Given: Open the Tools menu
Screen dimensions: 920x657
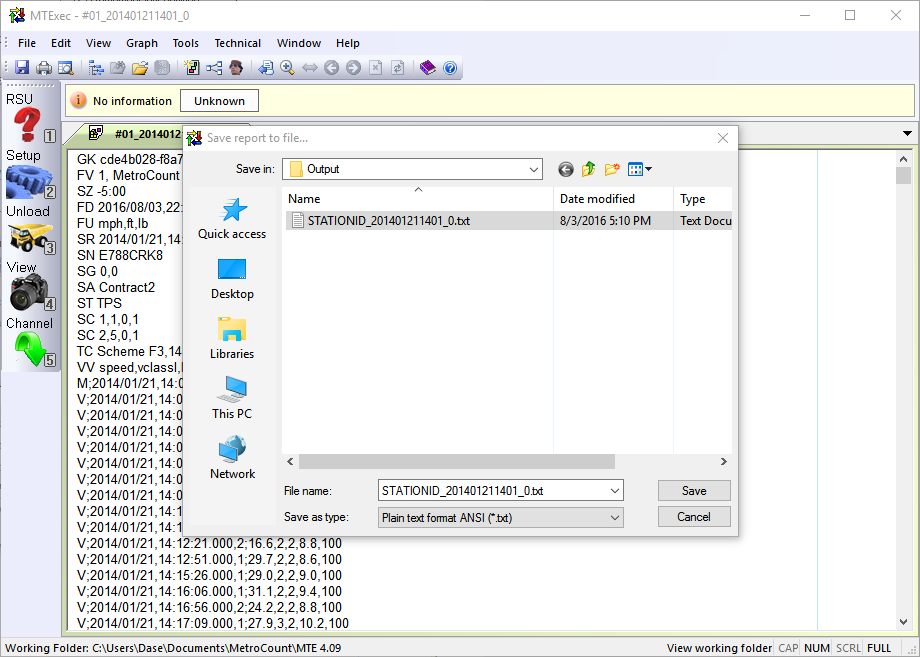Looking at the screenshot, I should 185,43.
